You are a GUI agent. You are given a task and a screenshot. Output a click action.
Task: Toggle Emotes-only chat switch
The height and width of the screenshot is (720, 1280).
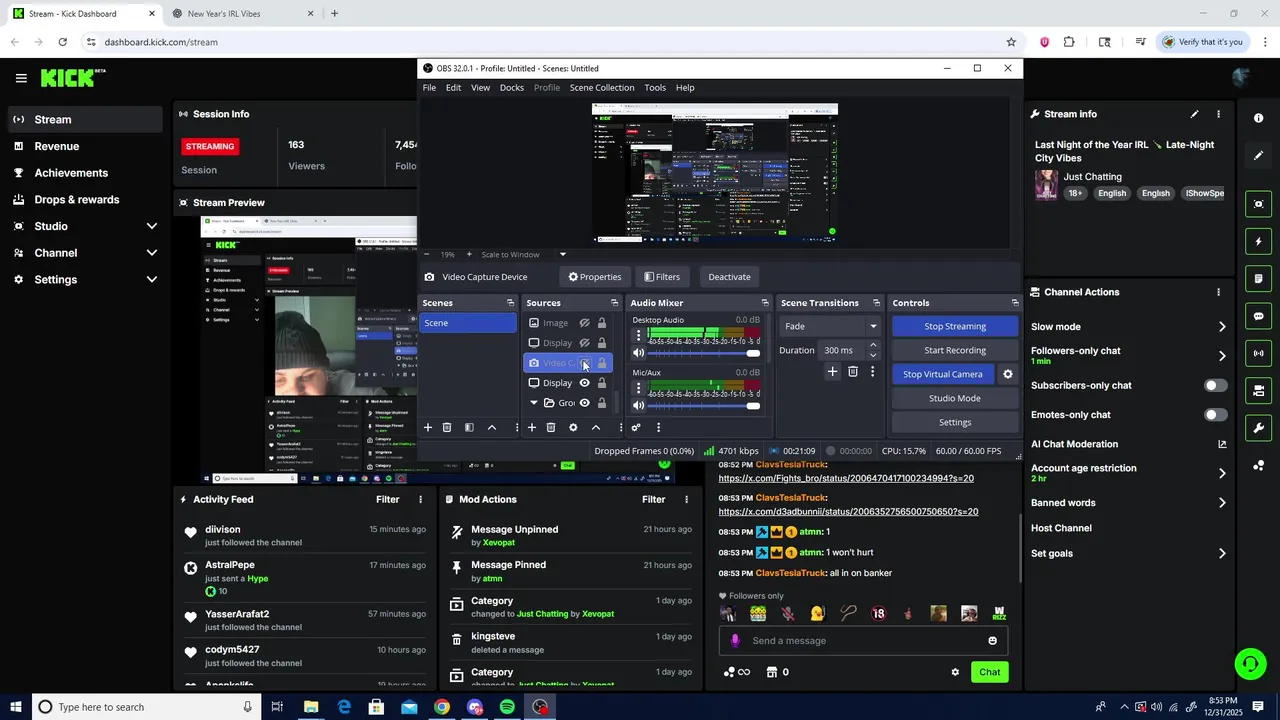[x=1215, y=414]
